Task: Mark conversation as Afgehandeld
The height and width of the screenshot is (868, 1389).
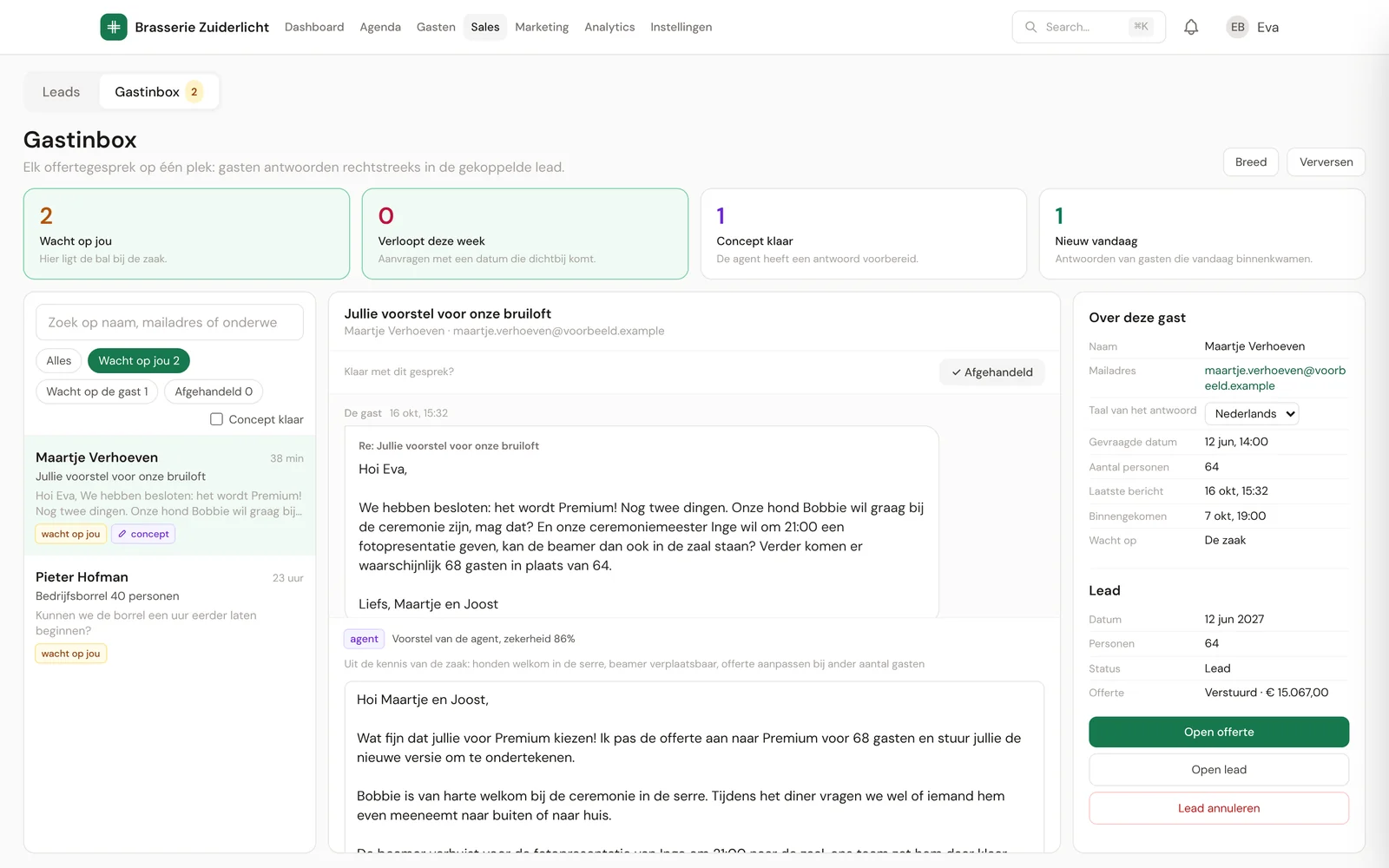Action: (x=991, y=372)
